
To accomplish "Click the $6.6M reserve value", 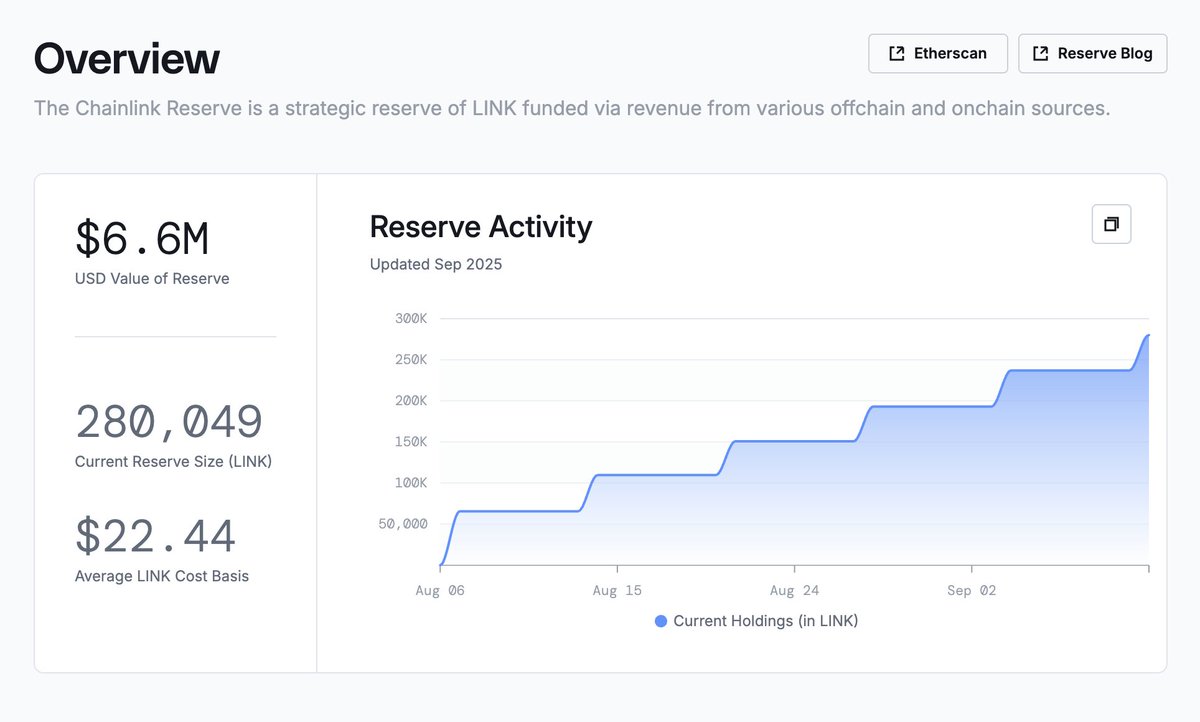I will (x=142, y=240).
